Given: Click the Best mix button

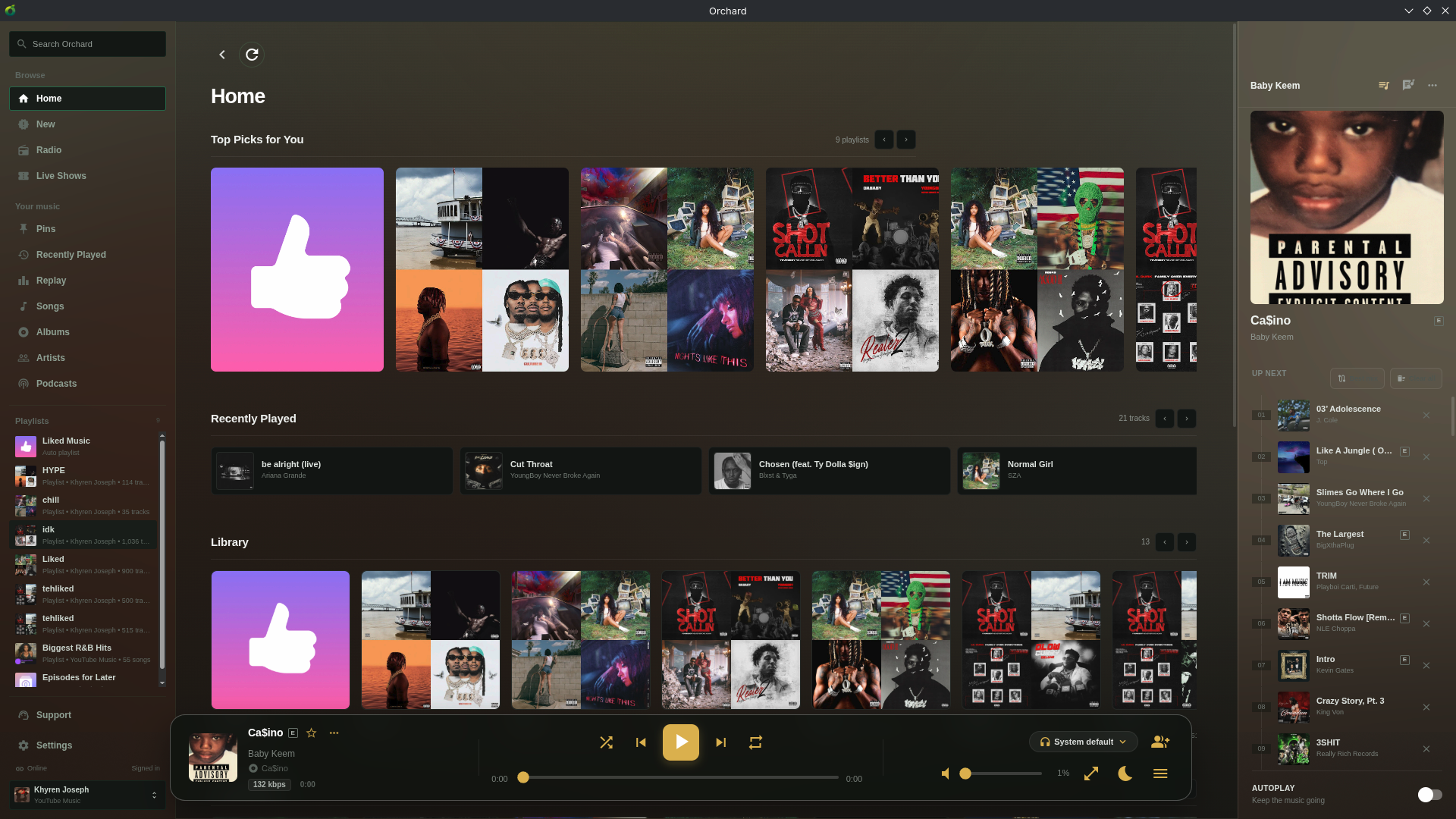Looking at the screenshot, I should (x=1357, y=378).
